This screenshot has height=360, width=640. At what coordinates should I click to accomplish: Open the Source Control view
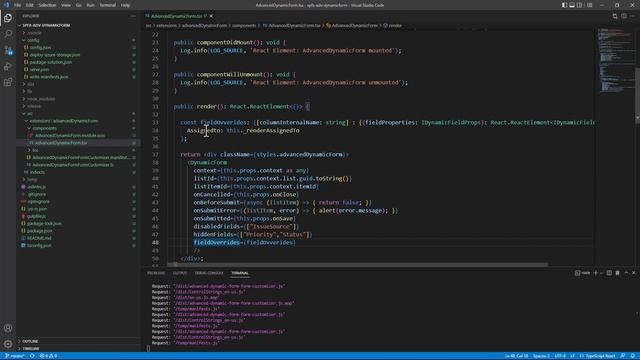[x=8, y=50]
